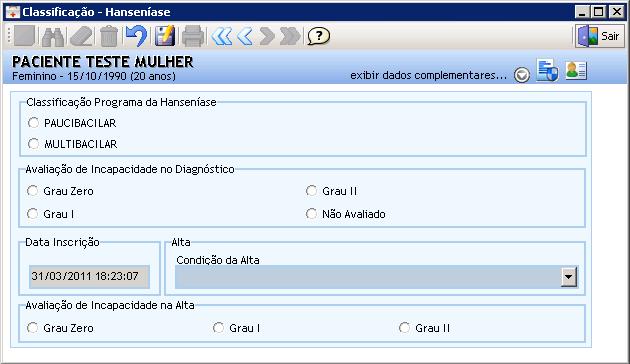Open the Condição da Alta dropdown arrow
This screenshot has width=630, height=364.
coord(569,277)
